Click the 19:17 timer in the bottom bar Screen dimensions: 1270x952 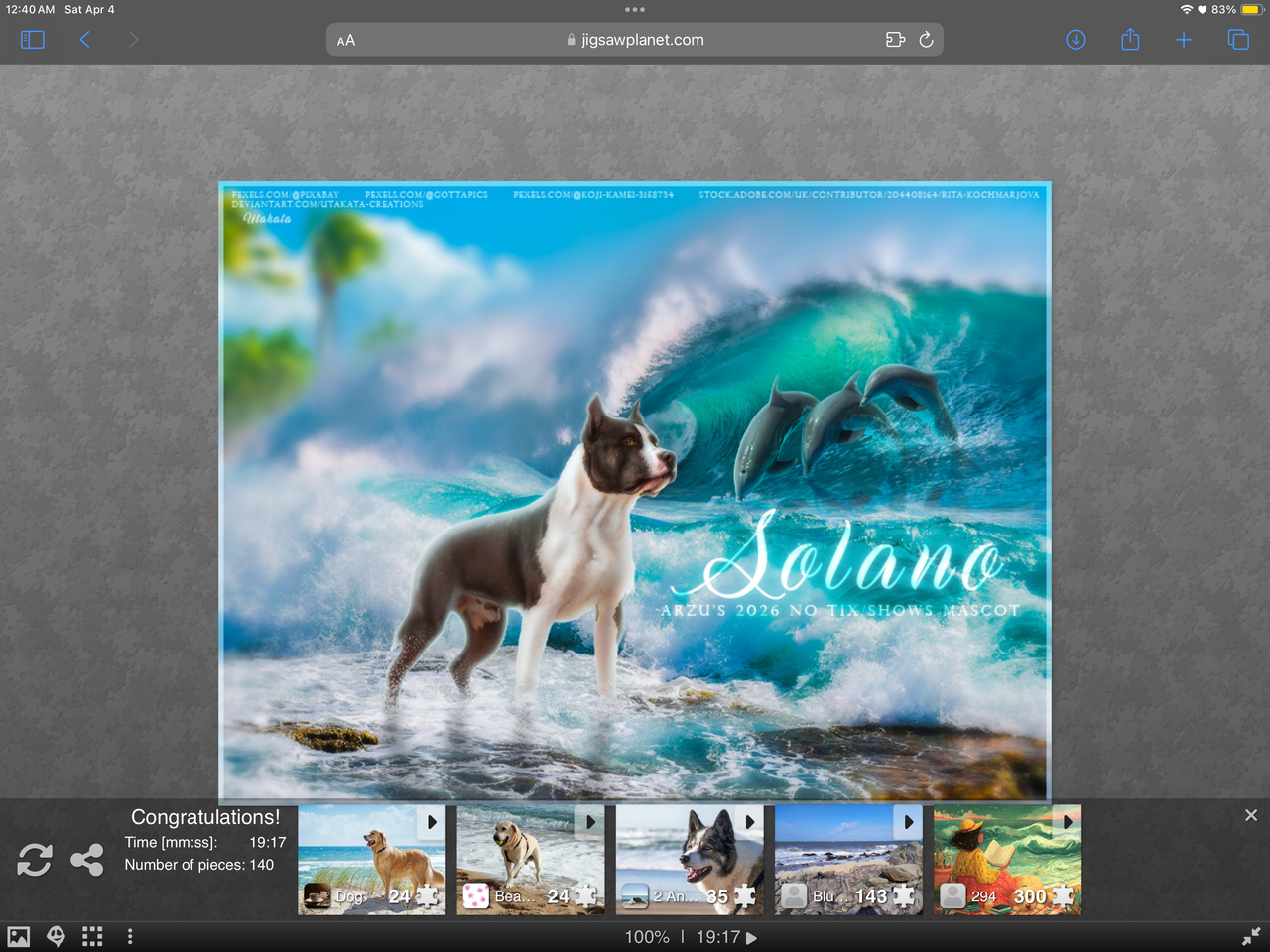pyautogui.click(x=718, y=937)
